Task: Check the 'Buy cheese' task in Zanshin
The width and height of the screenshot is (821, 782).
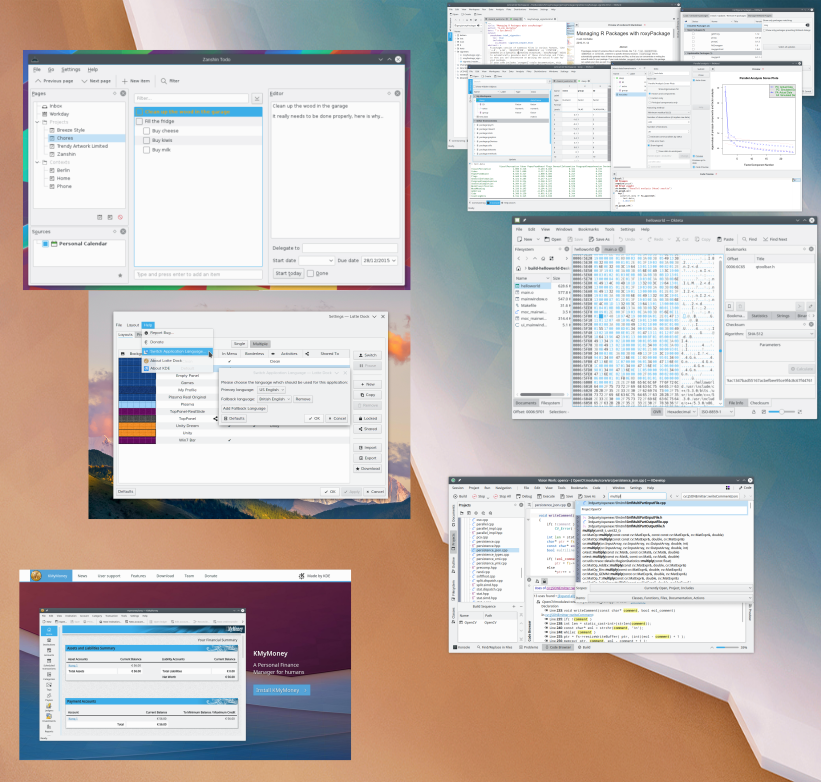Action: coord(147,131)
